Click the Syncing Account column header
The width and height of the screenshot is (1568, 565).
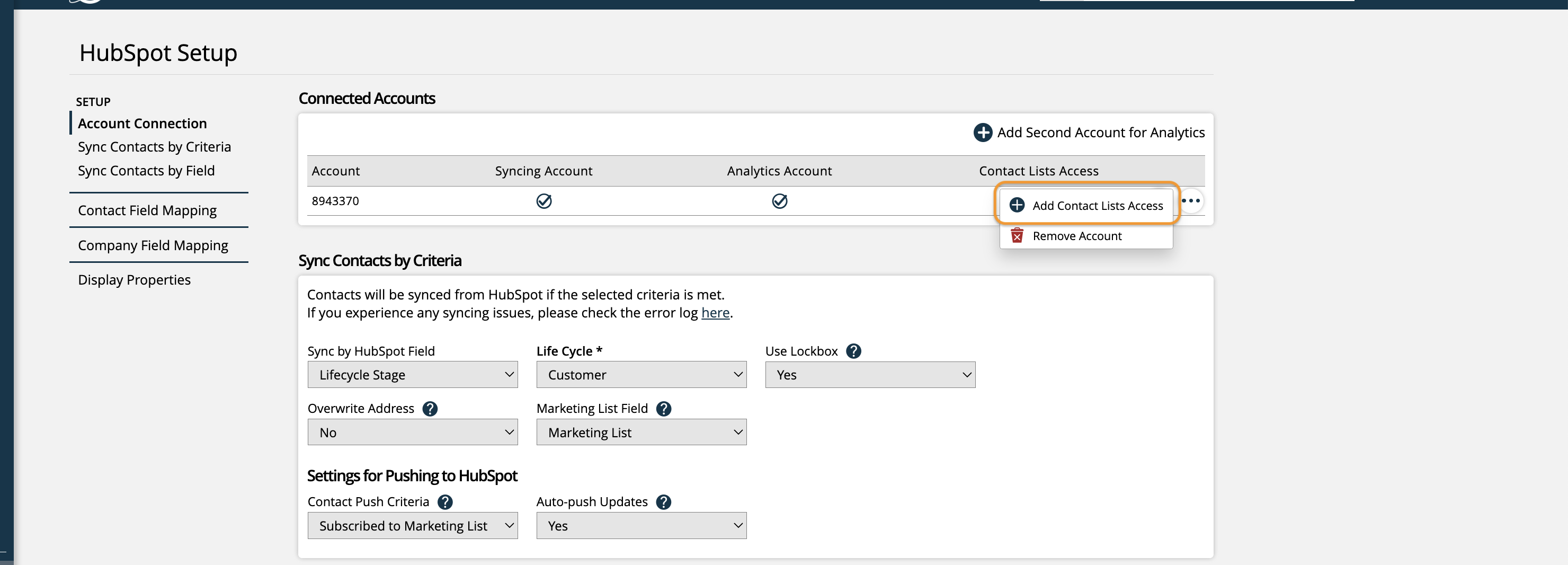544,171
